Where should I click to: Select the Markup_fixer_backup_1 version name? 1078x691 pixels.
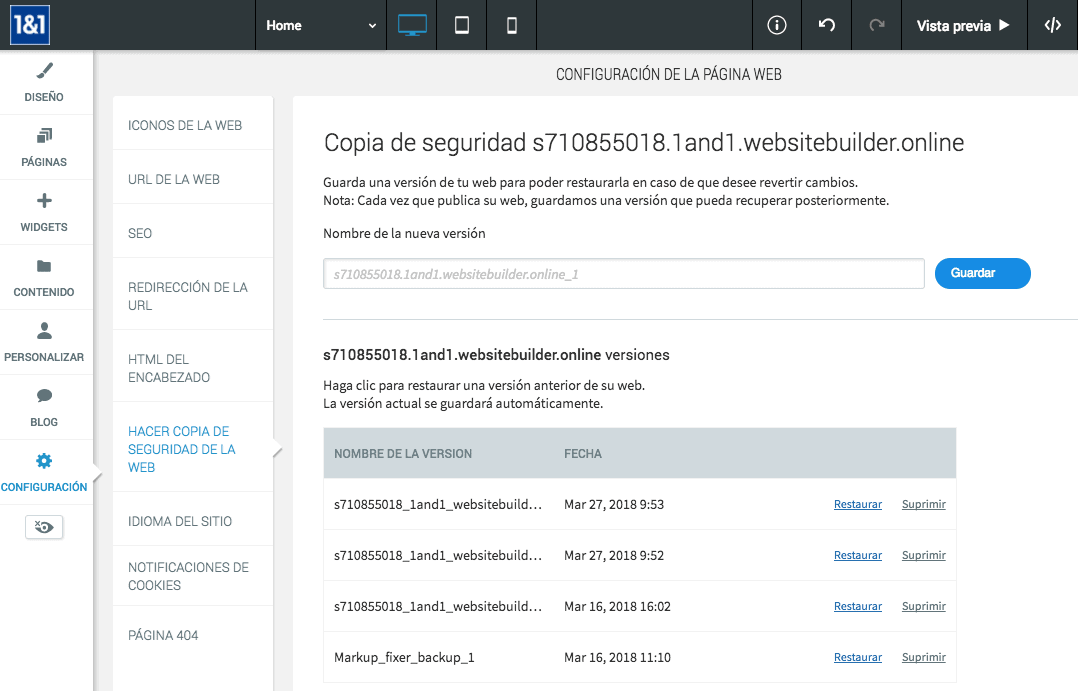click(404, 657)
